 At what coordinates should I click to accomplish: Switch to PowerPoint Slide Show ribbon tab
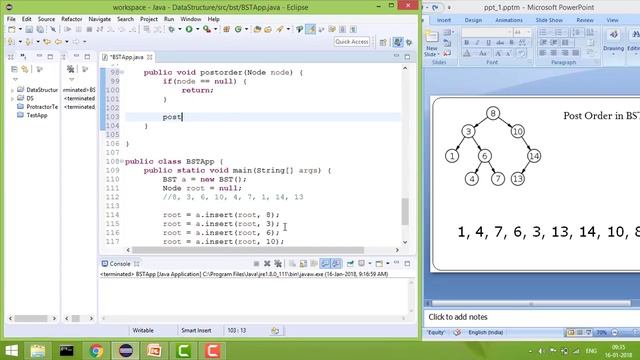(549, 20)
